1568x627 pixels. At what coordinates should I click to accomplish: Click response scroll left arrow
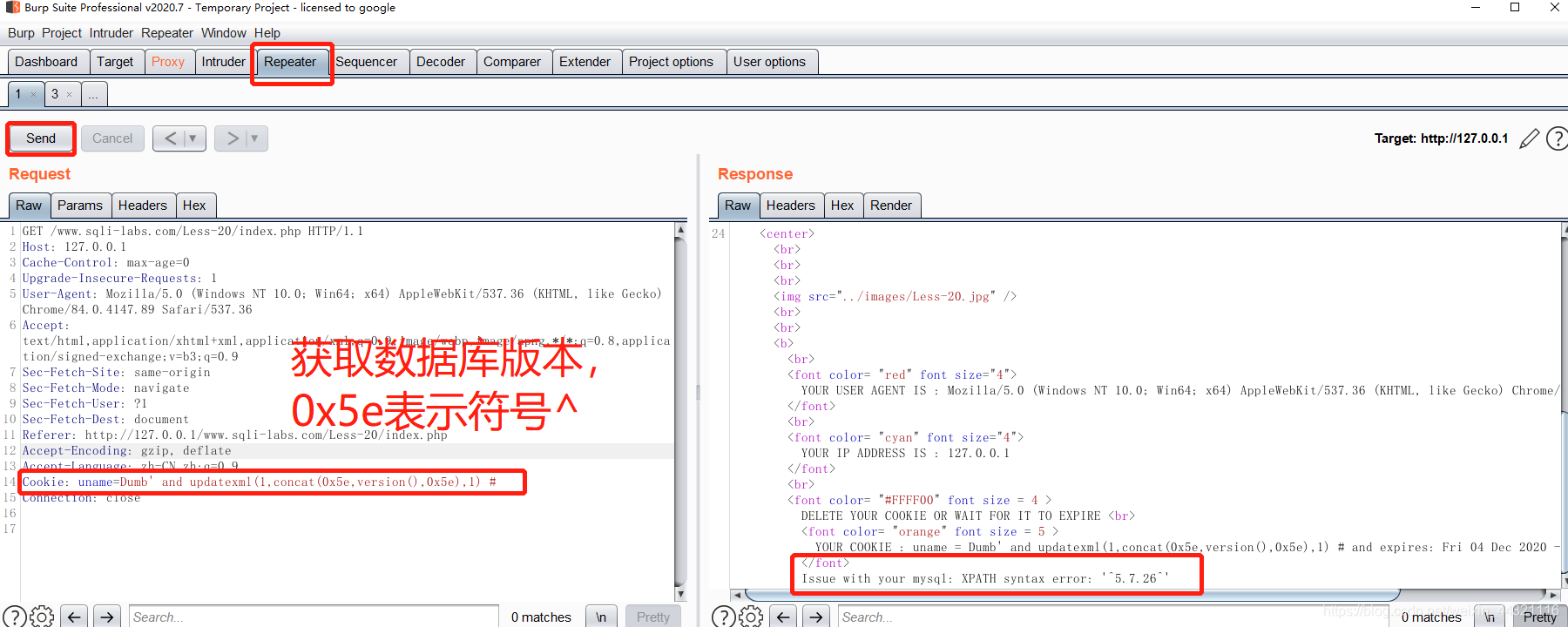737,595
